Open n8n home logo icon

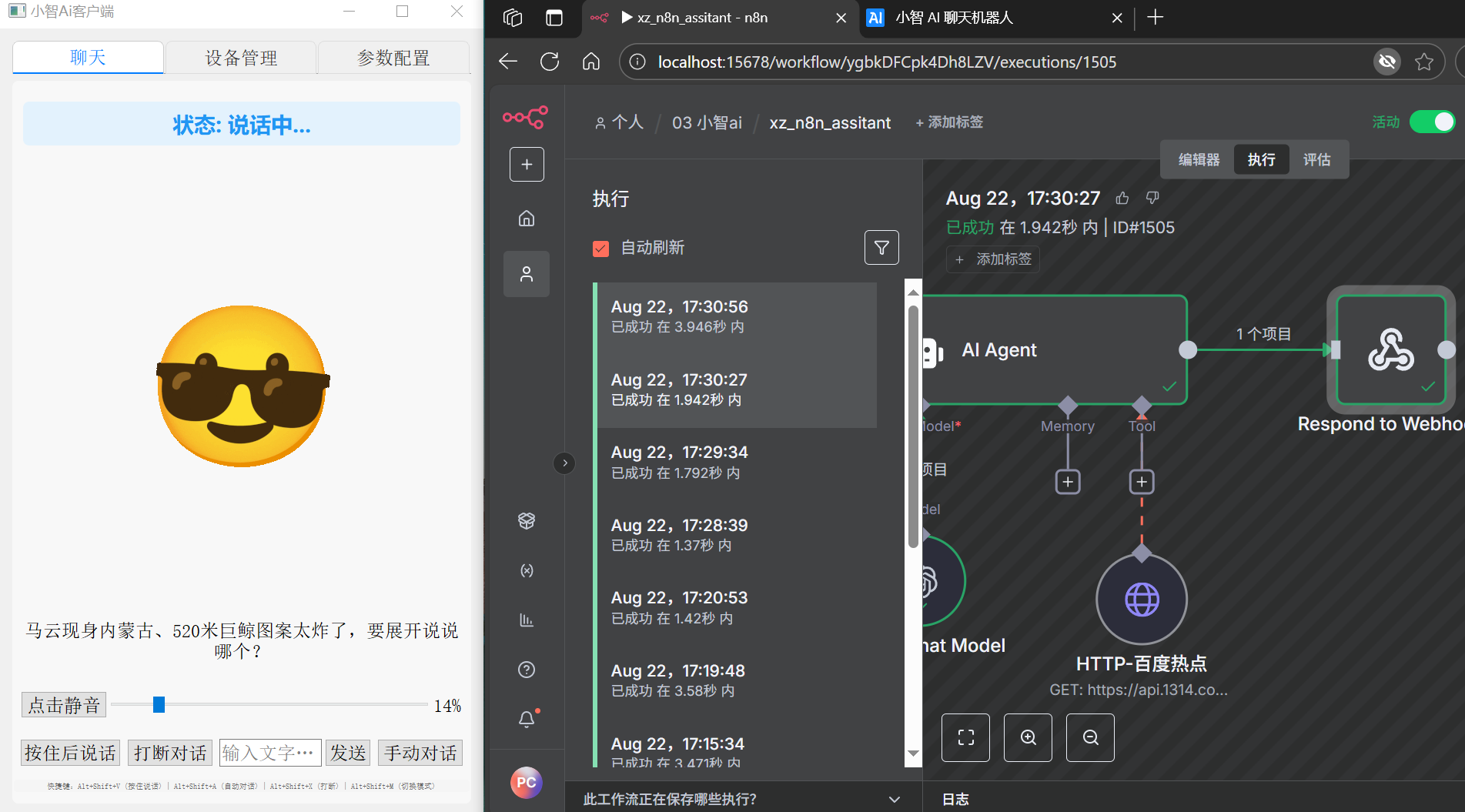tap(526, 117)
